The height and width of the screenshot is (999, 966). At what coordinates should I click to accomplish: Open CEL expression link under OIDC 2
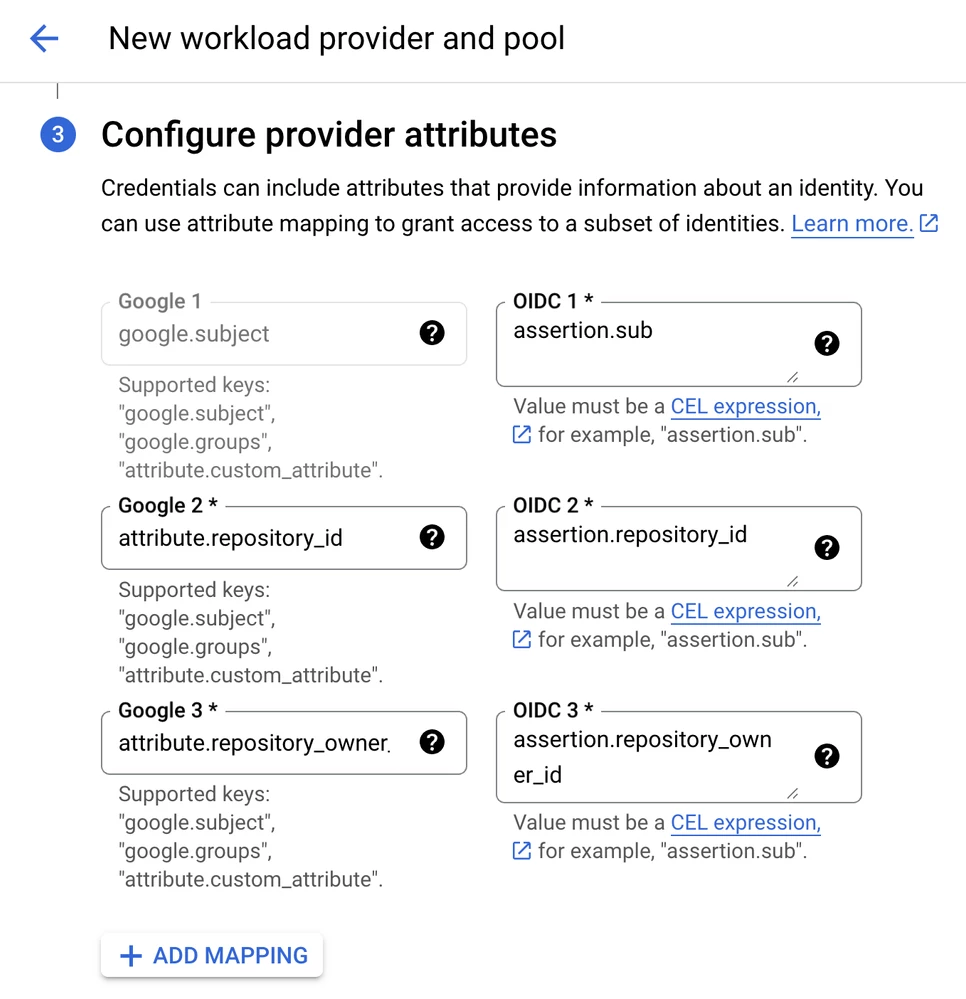point(746,611)
